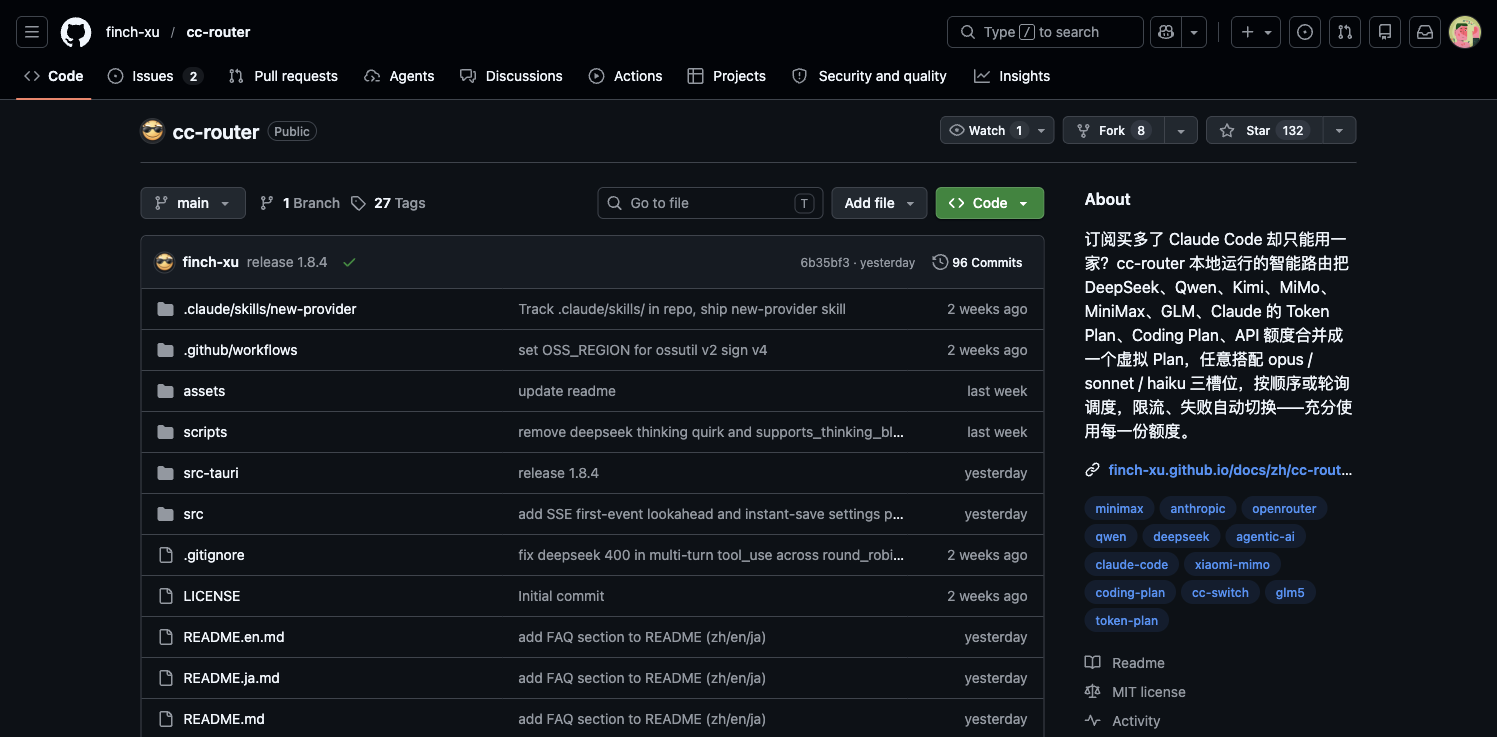
Task: Star the cc-router repository
Action: click(1264, 131)
